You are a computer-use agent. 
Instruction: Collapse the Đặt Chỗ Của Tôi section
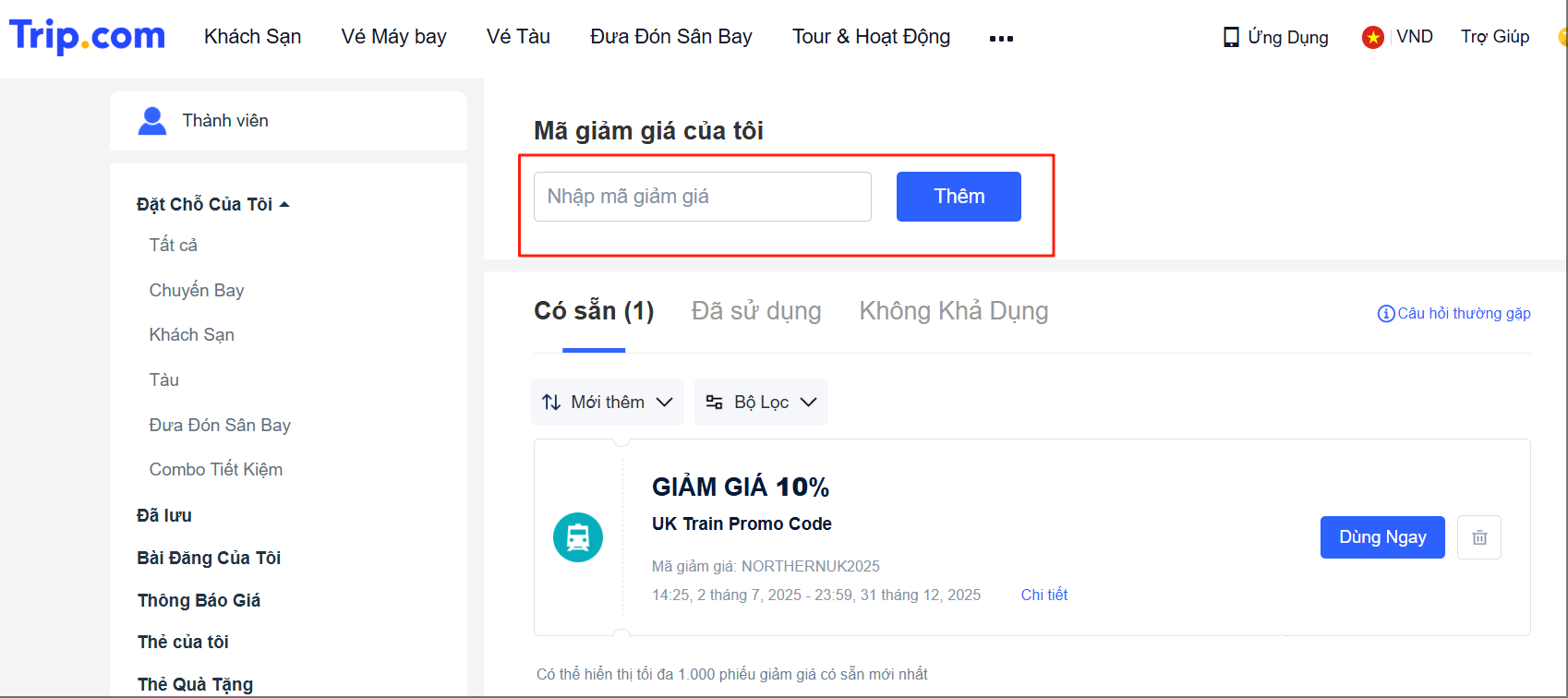284,204
